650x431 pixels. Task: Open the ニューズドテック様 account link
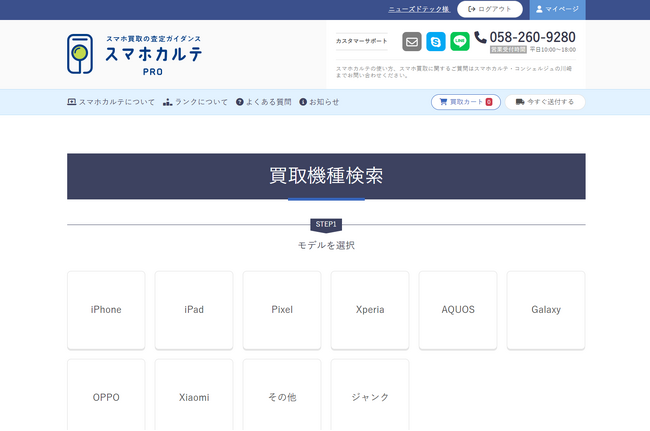click(x=419, y=9)
